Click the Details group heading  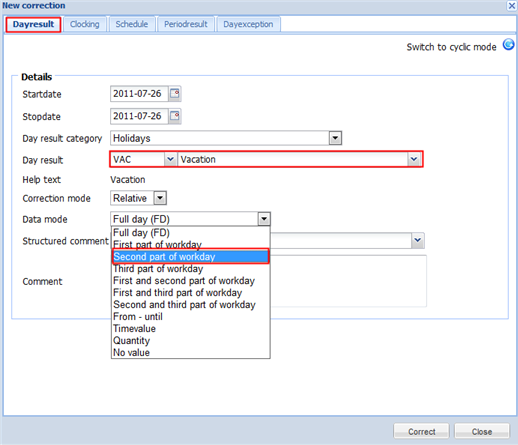point(37,77)
